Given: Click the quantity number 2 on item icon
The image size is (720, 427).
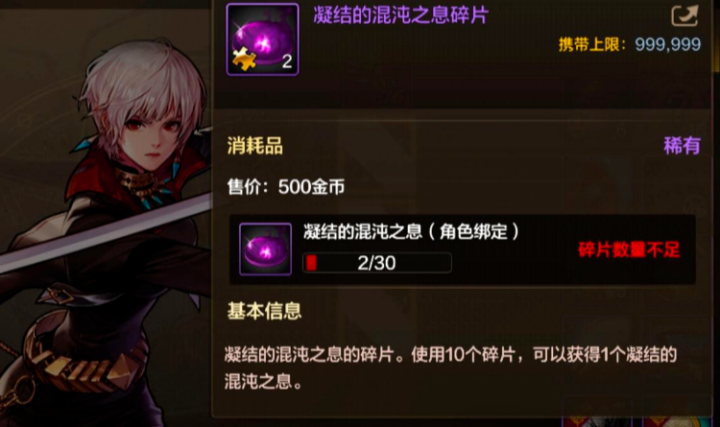Looking at the screenshot, I should [287, 61].
